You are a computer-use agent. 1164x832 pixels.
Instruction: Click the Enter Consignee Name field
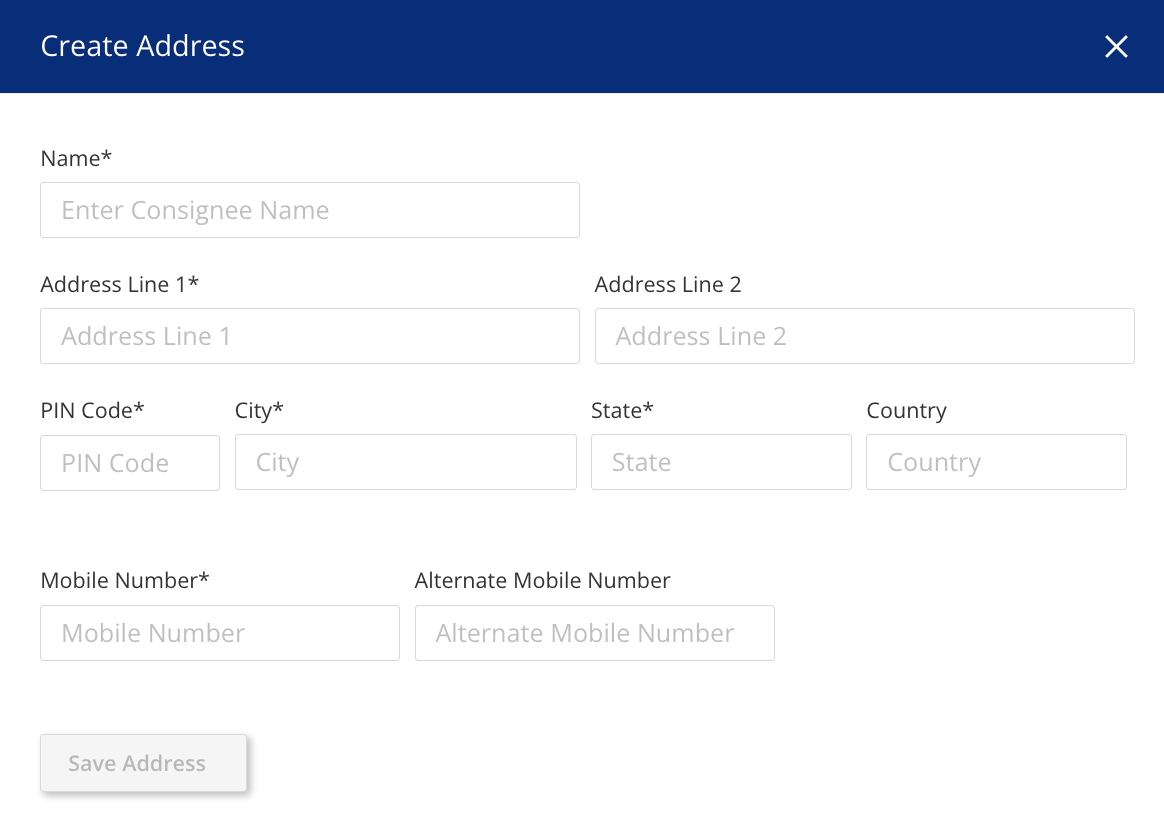[310, 210]
